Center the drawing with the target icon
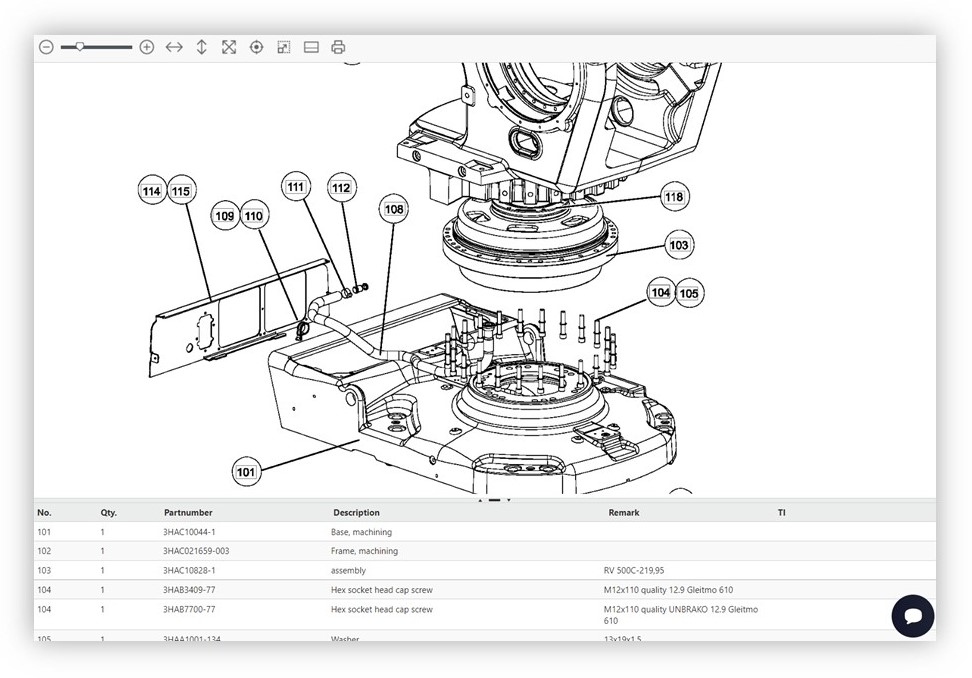This screenshot has width=972, height=678. coord(256,47)
